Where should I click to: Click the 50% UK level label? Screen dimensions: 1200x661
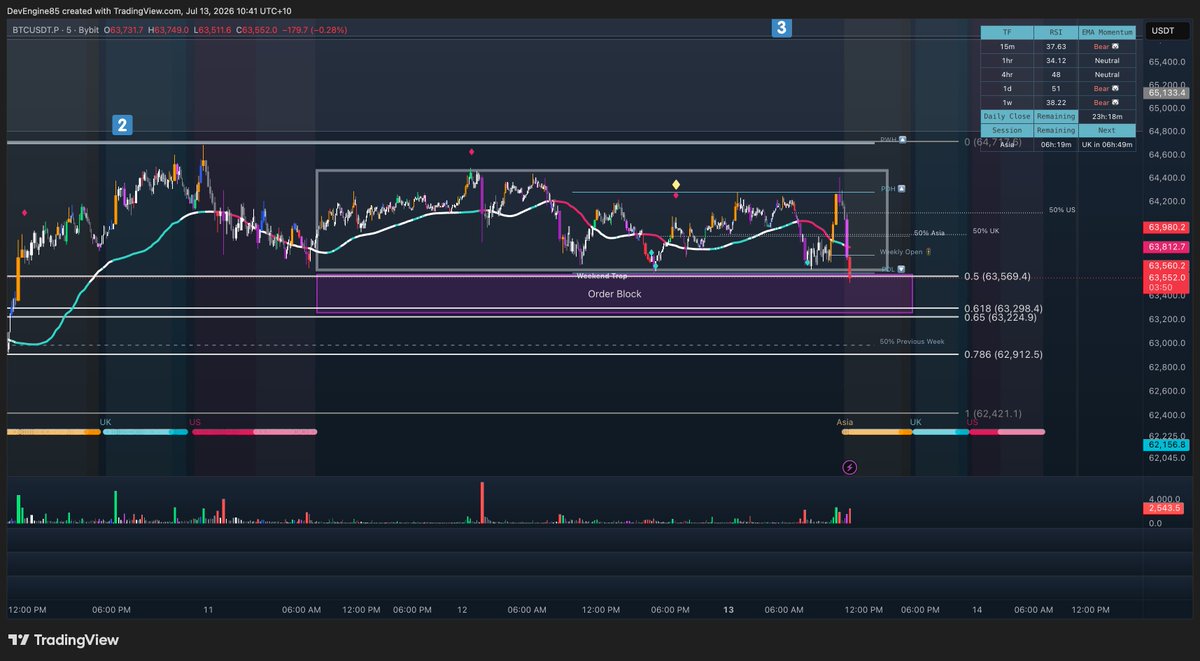pos(986,231)
